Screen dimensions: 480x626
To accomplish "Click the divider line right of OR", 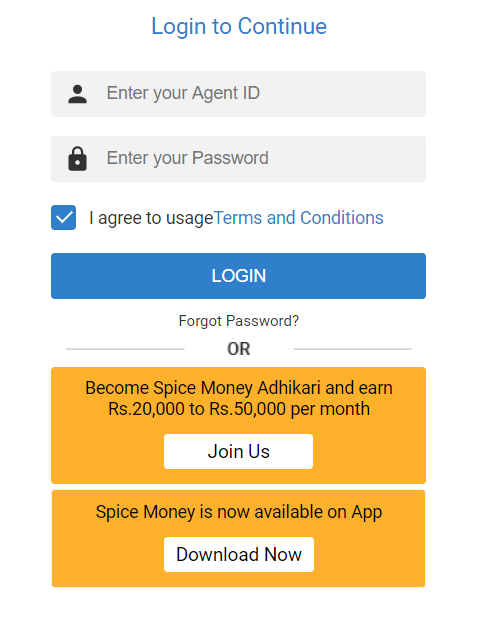I will click(x=353, y=349).
